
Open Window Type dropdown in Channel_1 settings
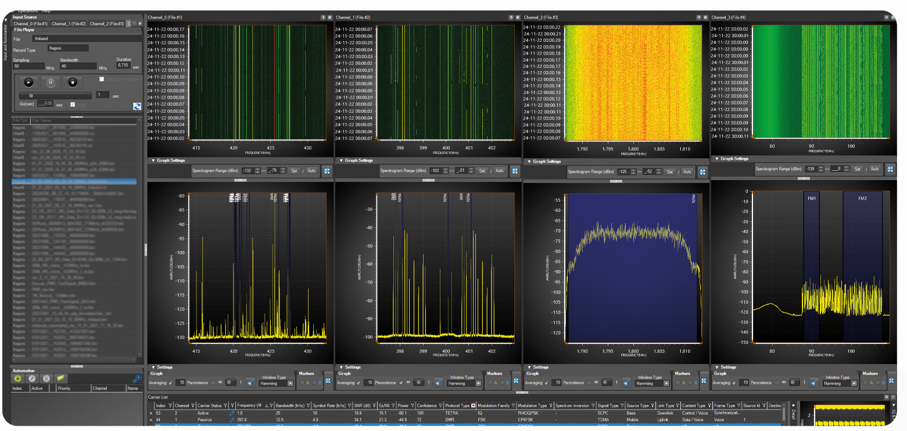[463, 383]
